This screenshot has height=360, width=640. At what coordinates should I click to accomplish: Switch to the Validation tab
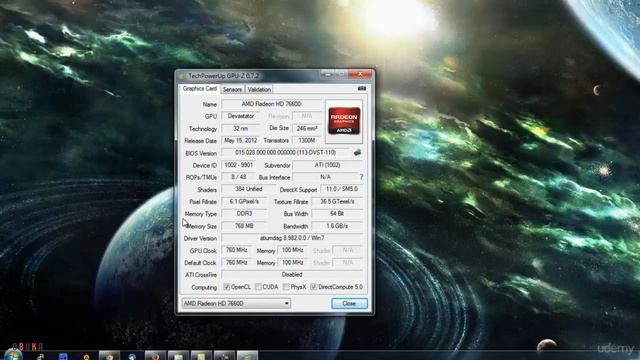(x=259, y=89)
